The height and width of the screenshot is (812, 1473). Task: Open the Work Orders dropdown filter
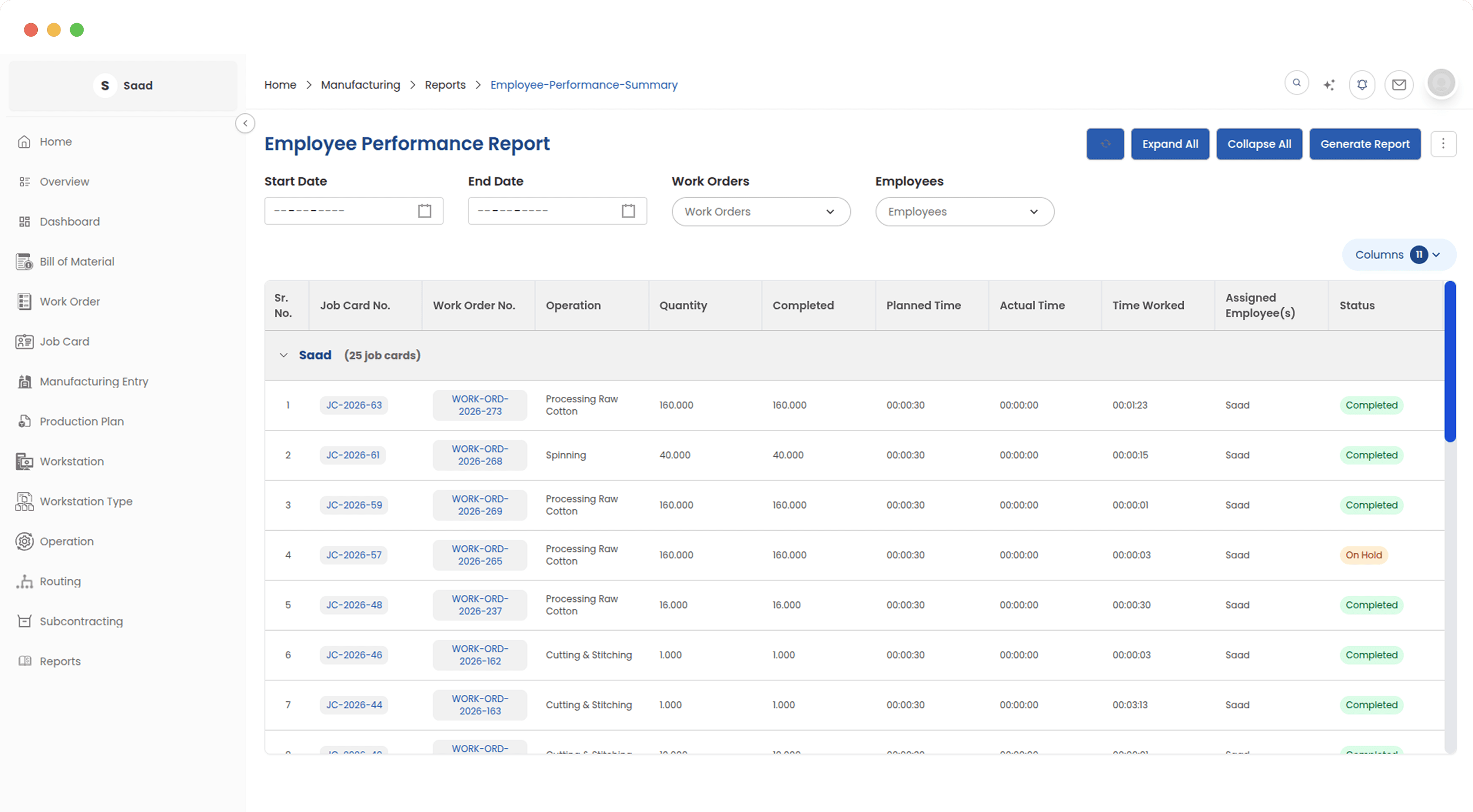pyautogui.click(x=760, y=212)
